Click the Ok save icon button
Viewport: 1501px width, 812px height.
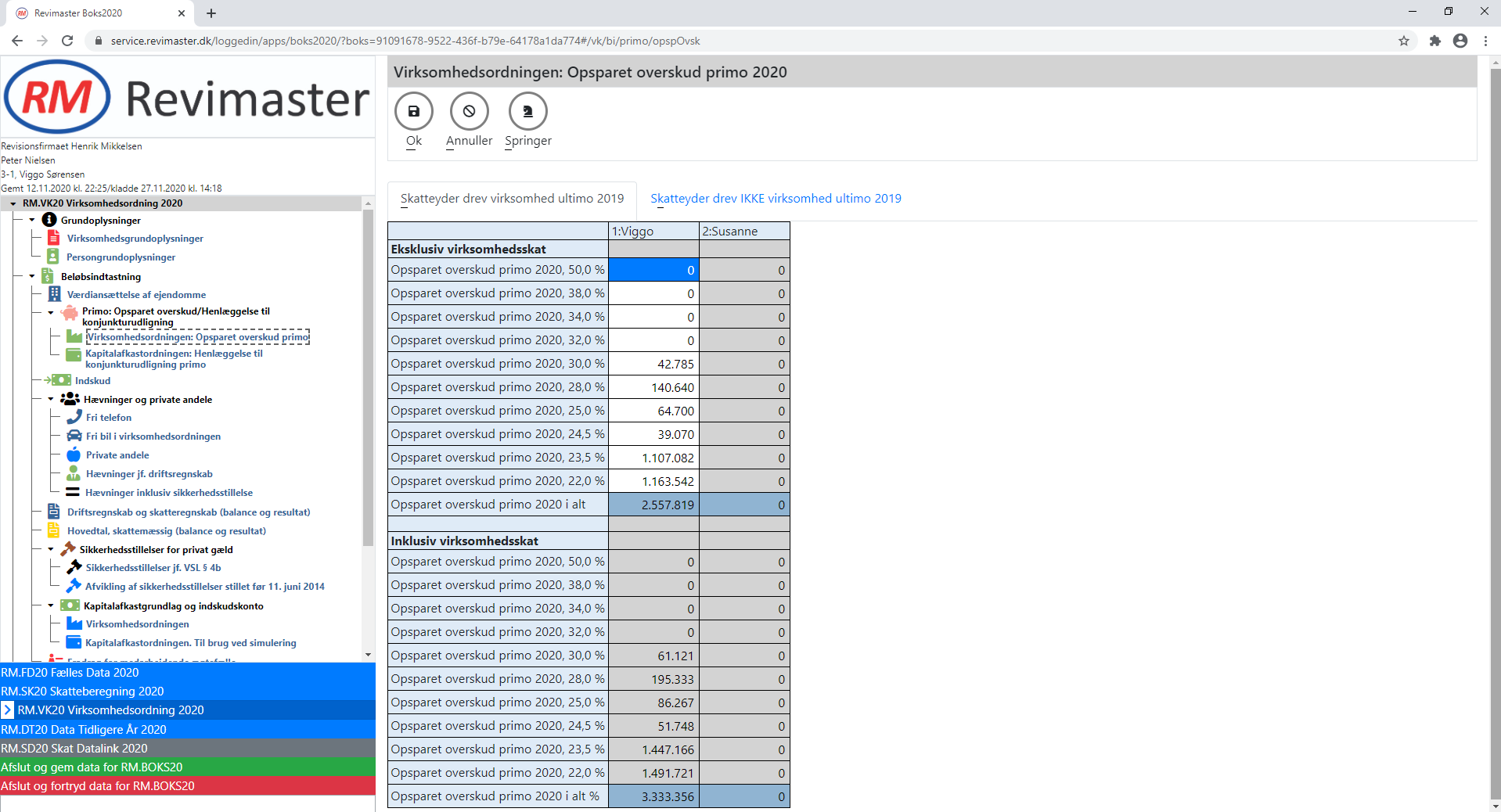point(414,111)
